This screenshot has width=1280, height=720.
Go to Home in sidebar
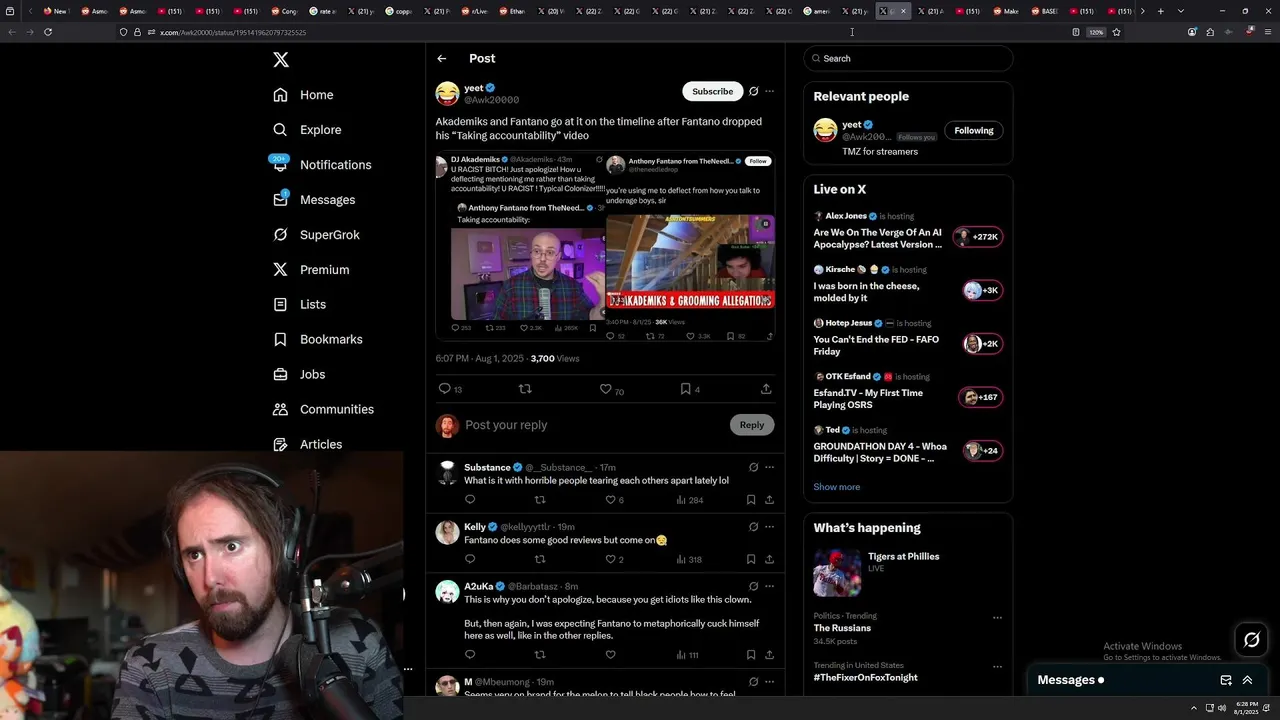303,95
